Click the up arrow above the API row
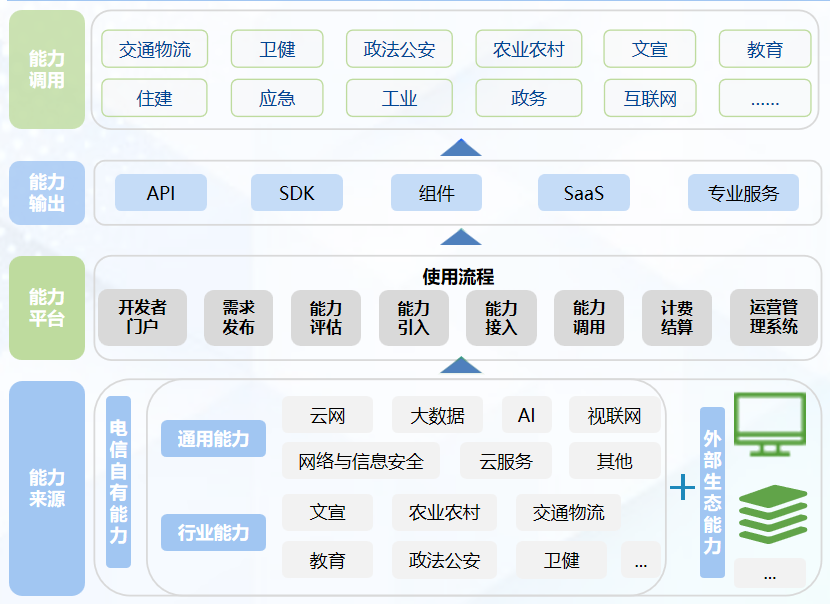Viewport: 830px width, 604px height. pos(461,147)
